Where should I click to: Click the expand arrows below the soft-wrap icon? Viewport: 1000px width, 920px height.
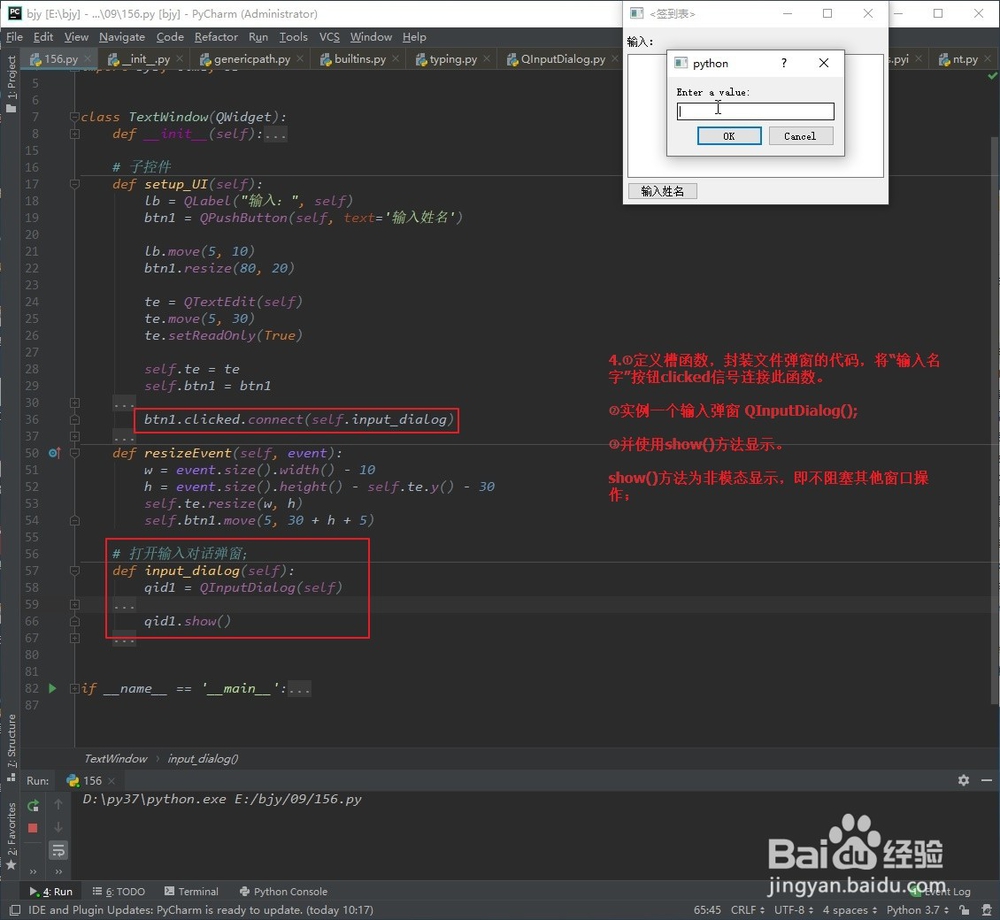pos(58,872)
